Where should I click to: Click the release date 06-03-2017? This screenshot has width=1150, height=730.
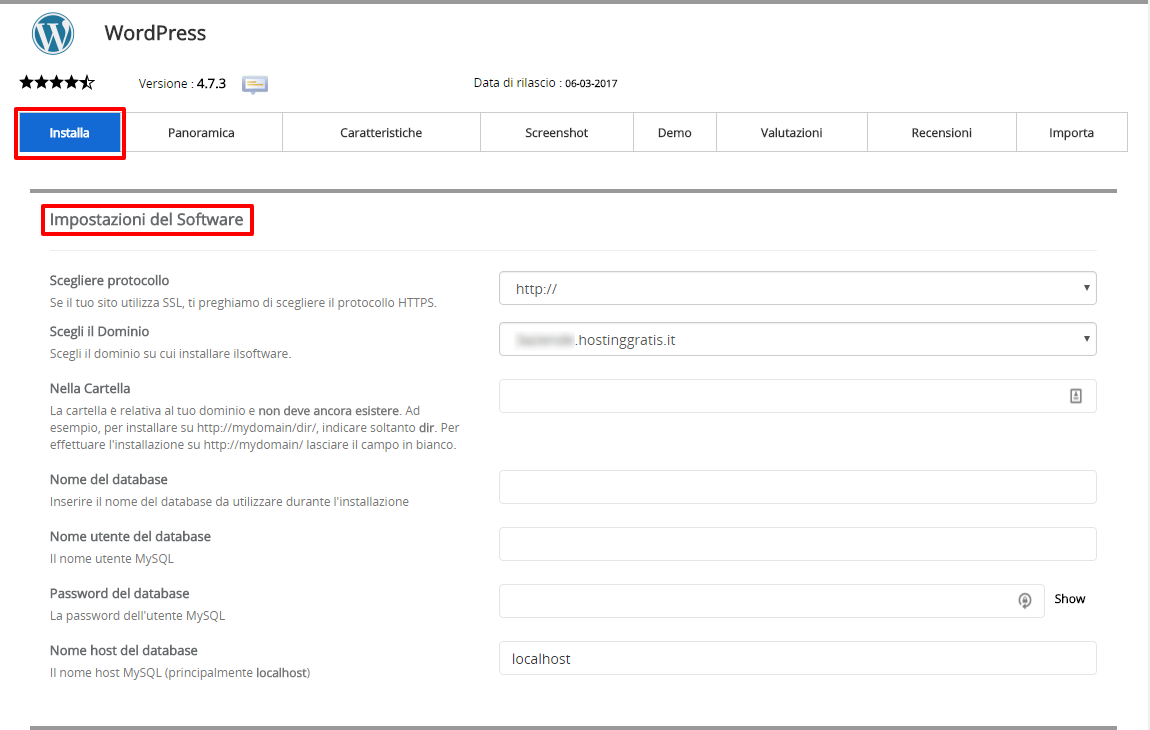pyautogui.click(x=591, y=84)
